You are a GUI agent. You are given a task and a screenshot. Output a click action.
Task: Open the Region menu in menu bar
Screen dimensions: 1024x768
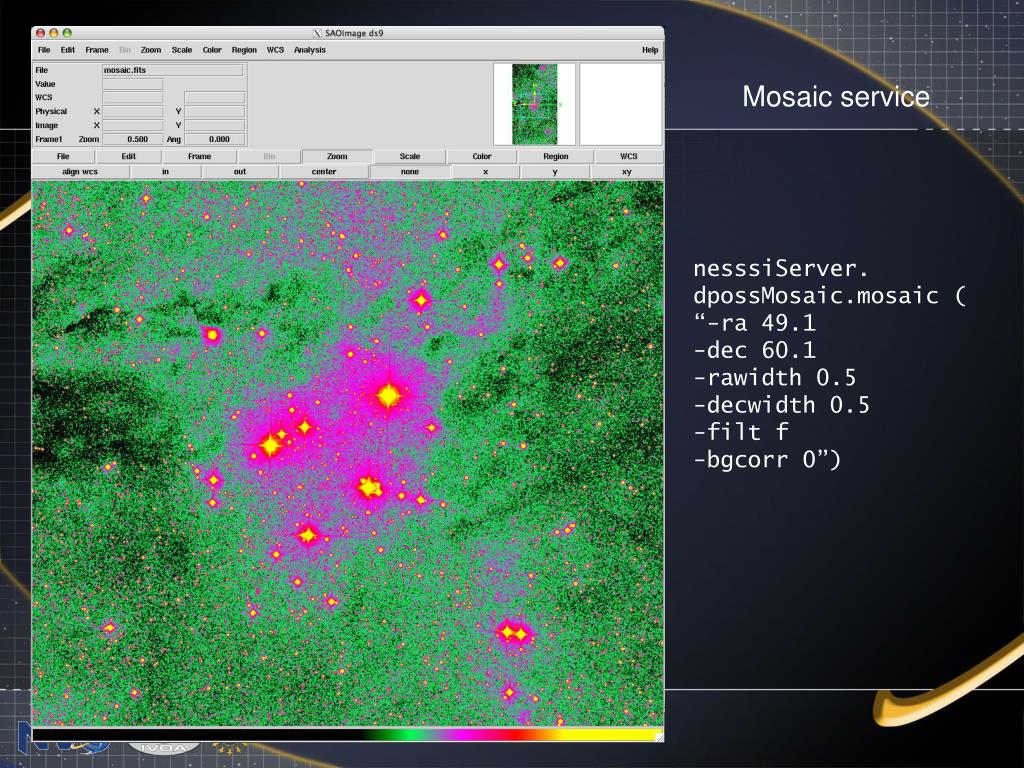pyautogui.click(x=244, y=50)
